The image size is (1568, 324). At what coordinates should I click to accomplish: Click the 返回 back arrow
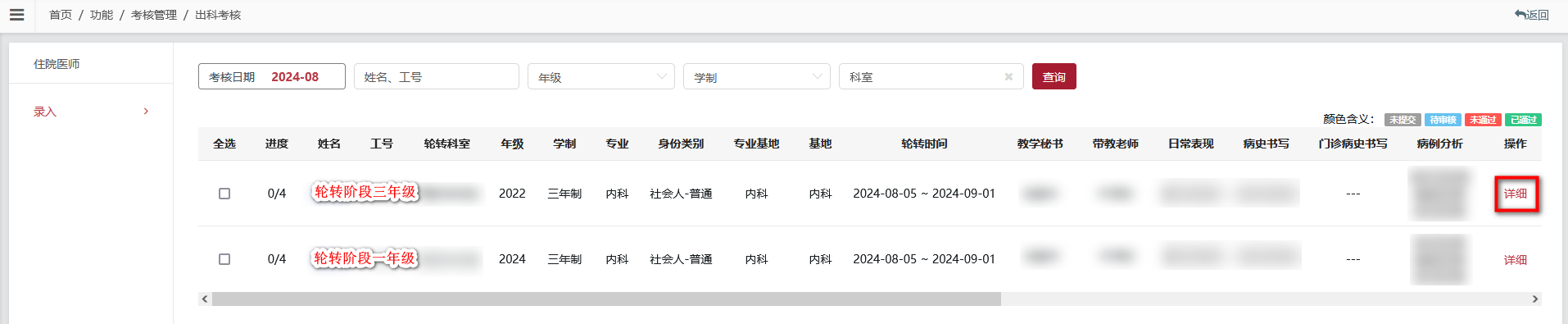pyautogui.click(x=1531, y=15)
